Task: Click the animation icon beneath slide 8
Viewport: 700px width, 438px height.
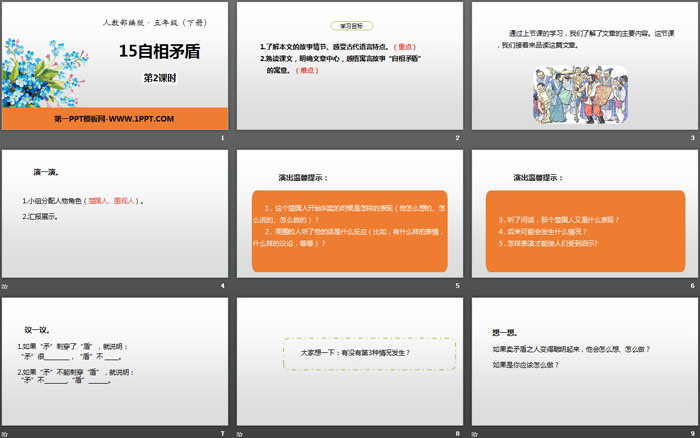Action: click(x=240, y=432)
